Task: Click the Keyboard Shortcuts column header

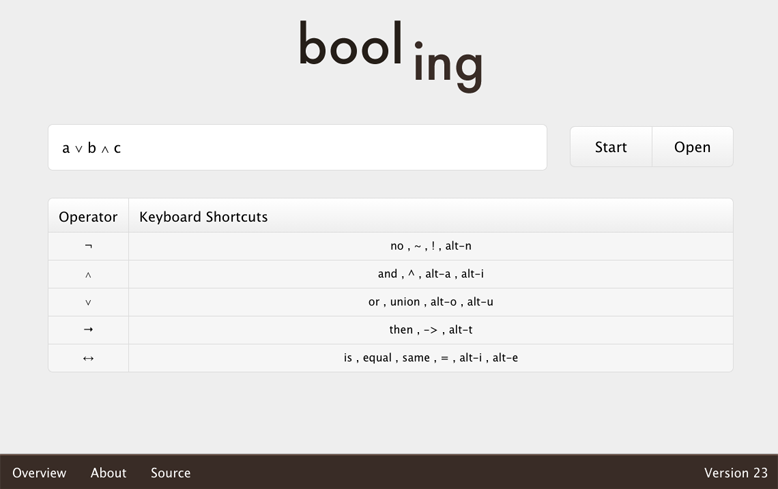Action: (203, 217)
